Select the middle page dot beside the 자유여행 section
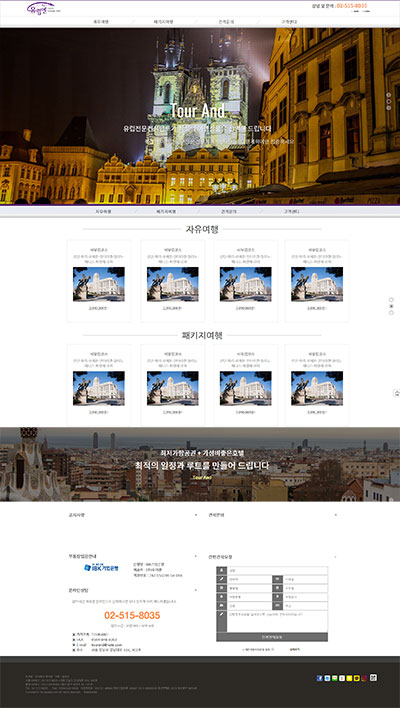This screenshot has width=400, height=708. point(391,306)
